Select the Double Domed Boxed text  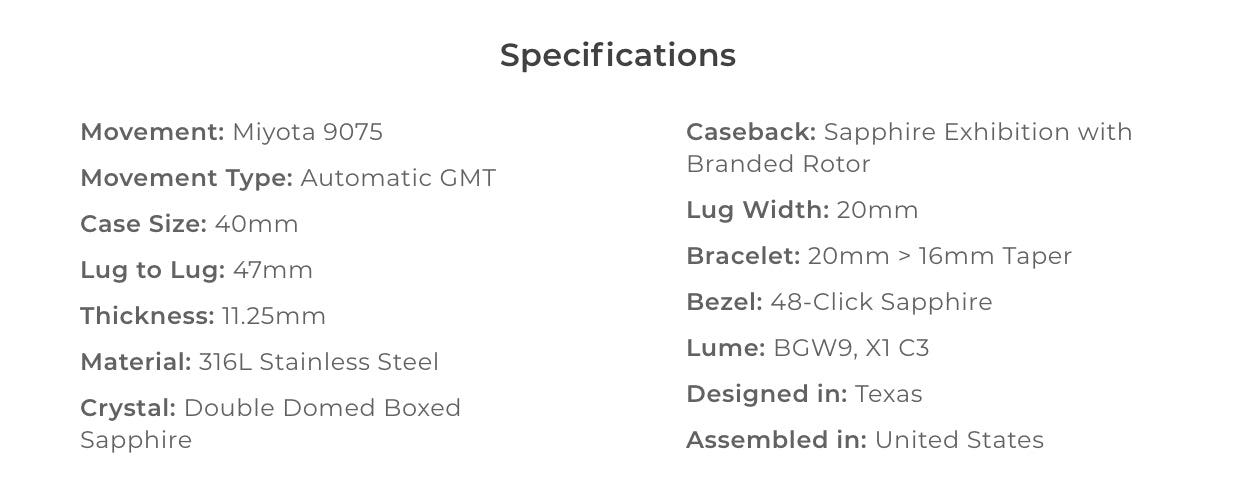323,408
